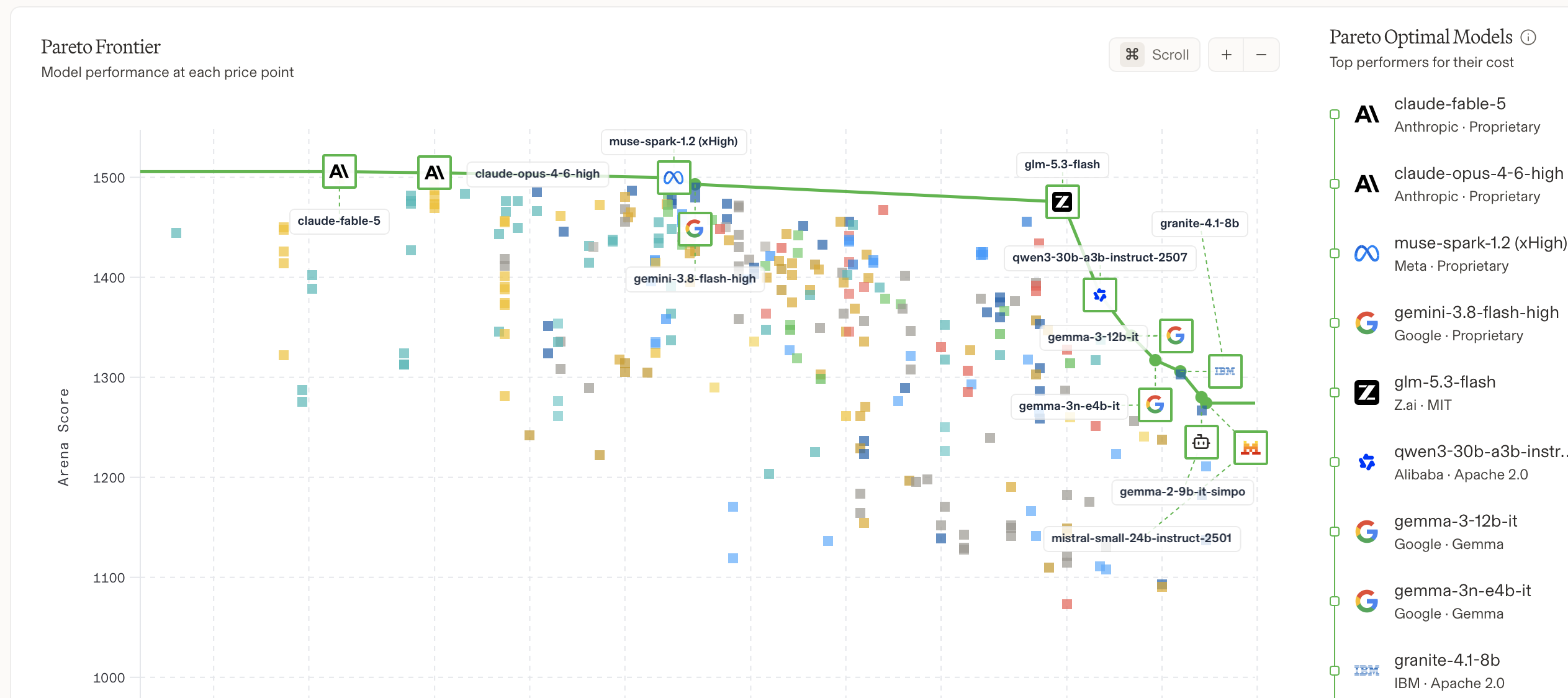Click the Google gemma-3n-e4b-it chart marker
The image size is (1568, 698).
(1155, 405)
